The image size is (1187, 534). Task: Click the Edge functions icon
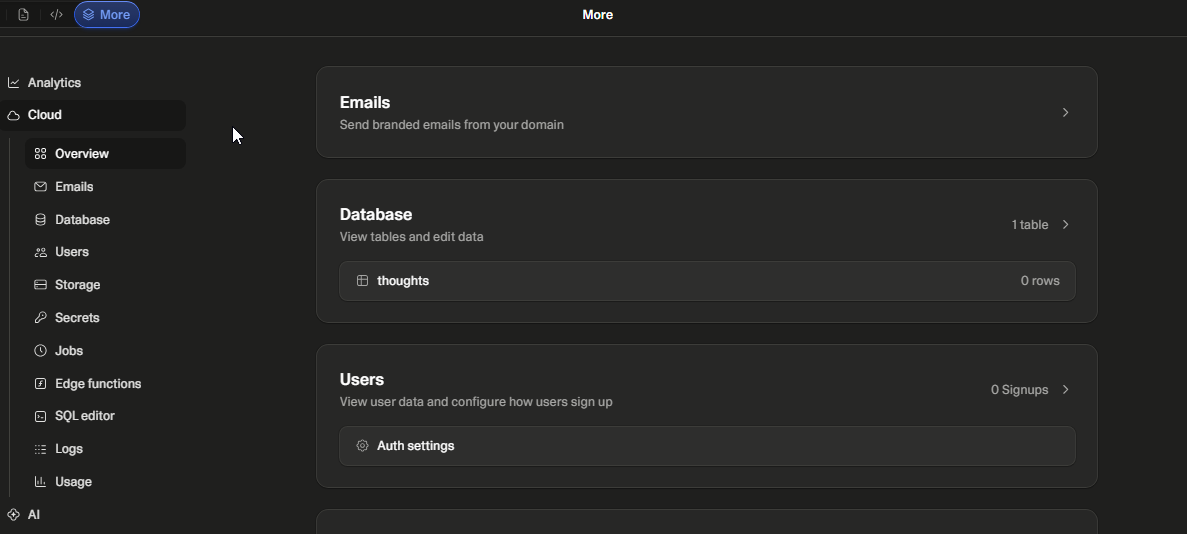pyautogui.click(x=41, y=384)
